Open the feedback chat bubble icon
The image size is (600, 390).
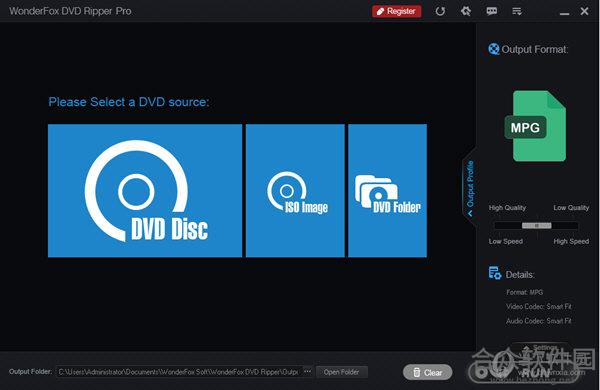(x=492, y=11)
